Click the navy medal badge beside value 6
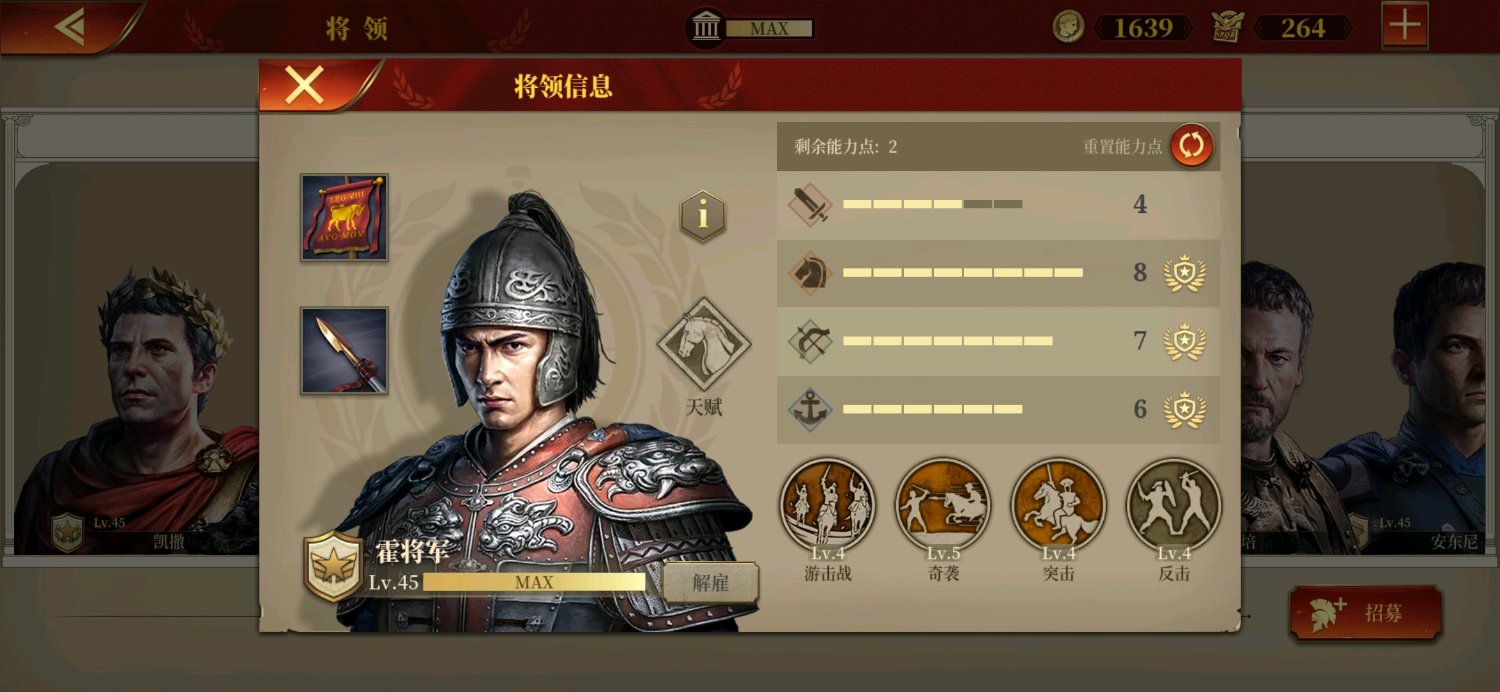The image size is (1500, 692). (x=1185, y=409)
